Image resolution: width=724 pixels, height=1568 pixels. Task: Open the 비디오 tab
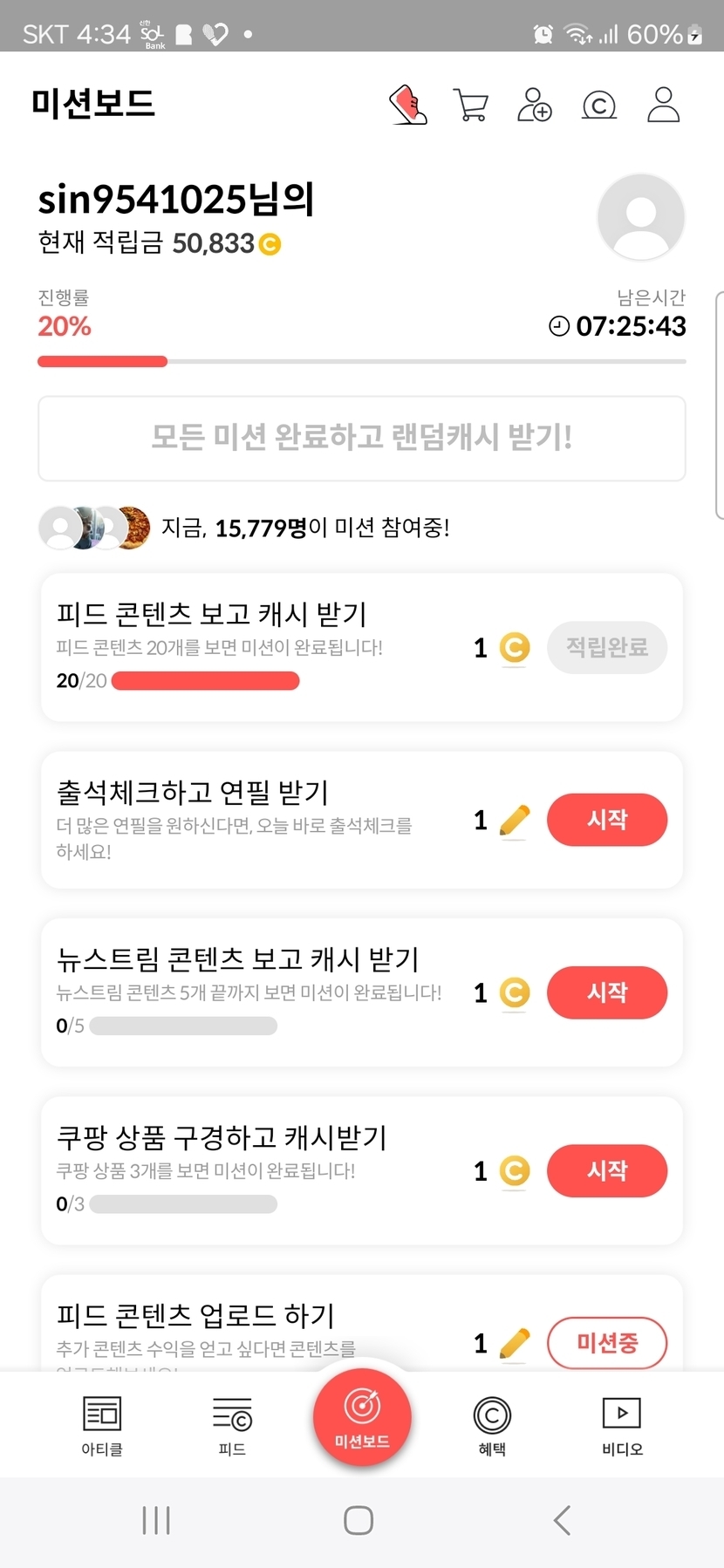(x=622, y=1425)
